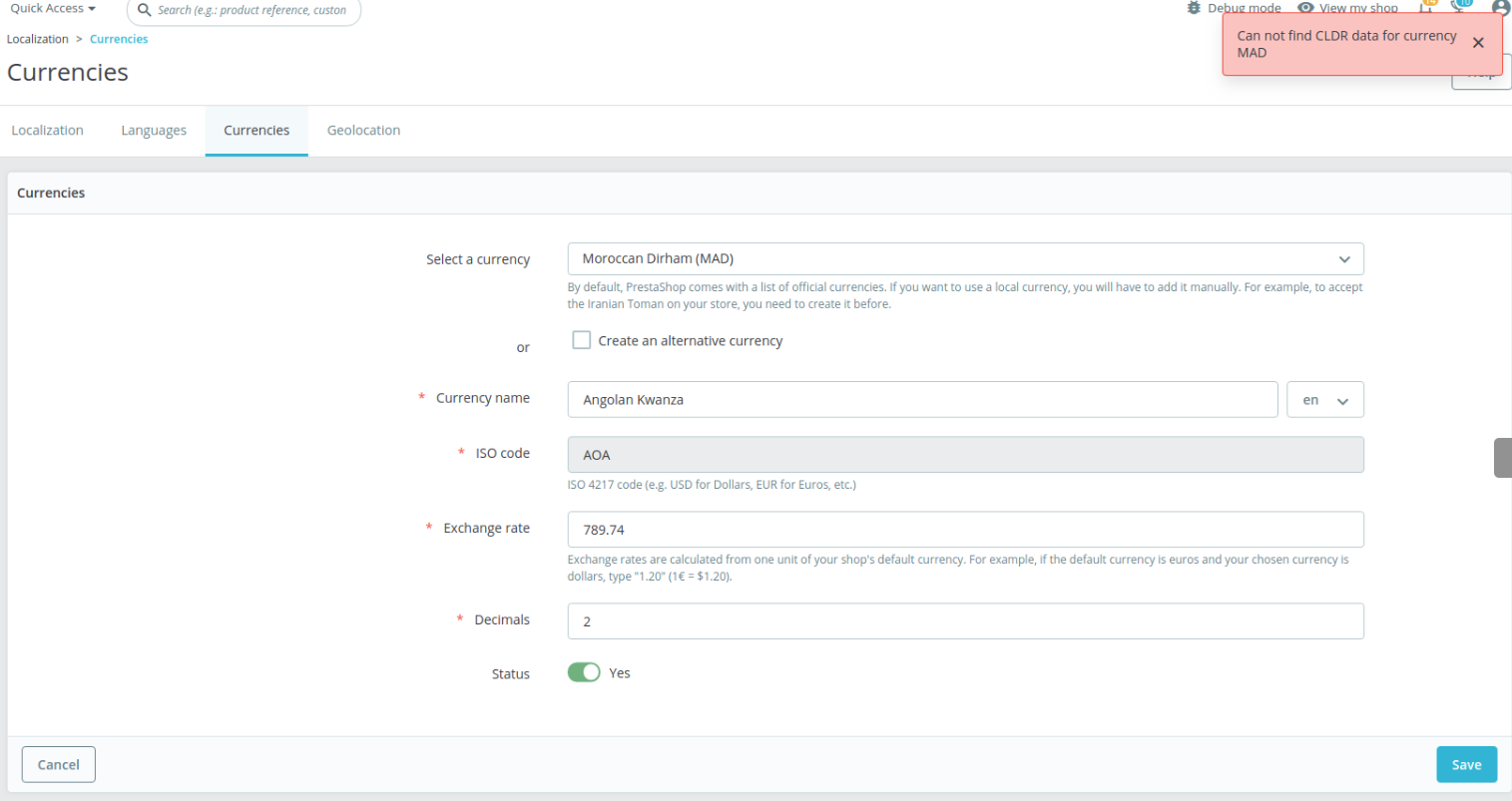Dismiss the CLDR data error notification

1478,43
